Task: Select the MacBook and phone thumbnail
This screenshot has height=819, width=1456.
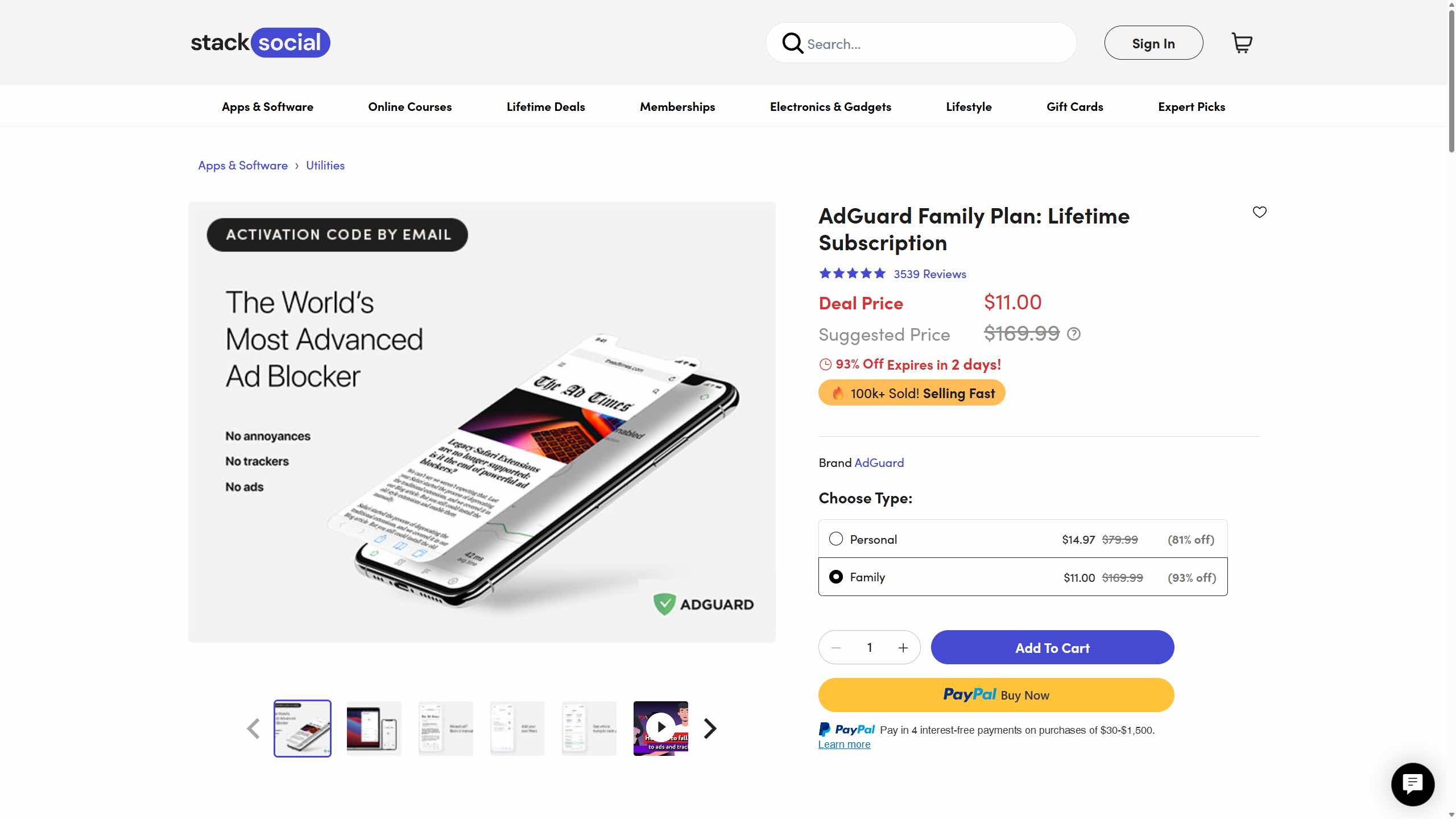Action: (374, 729)
